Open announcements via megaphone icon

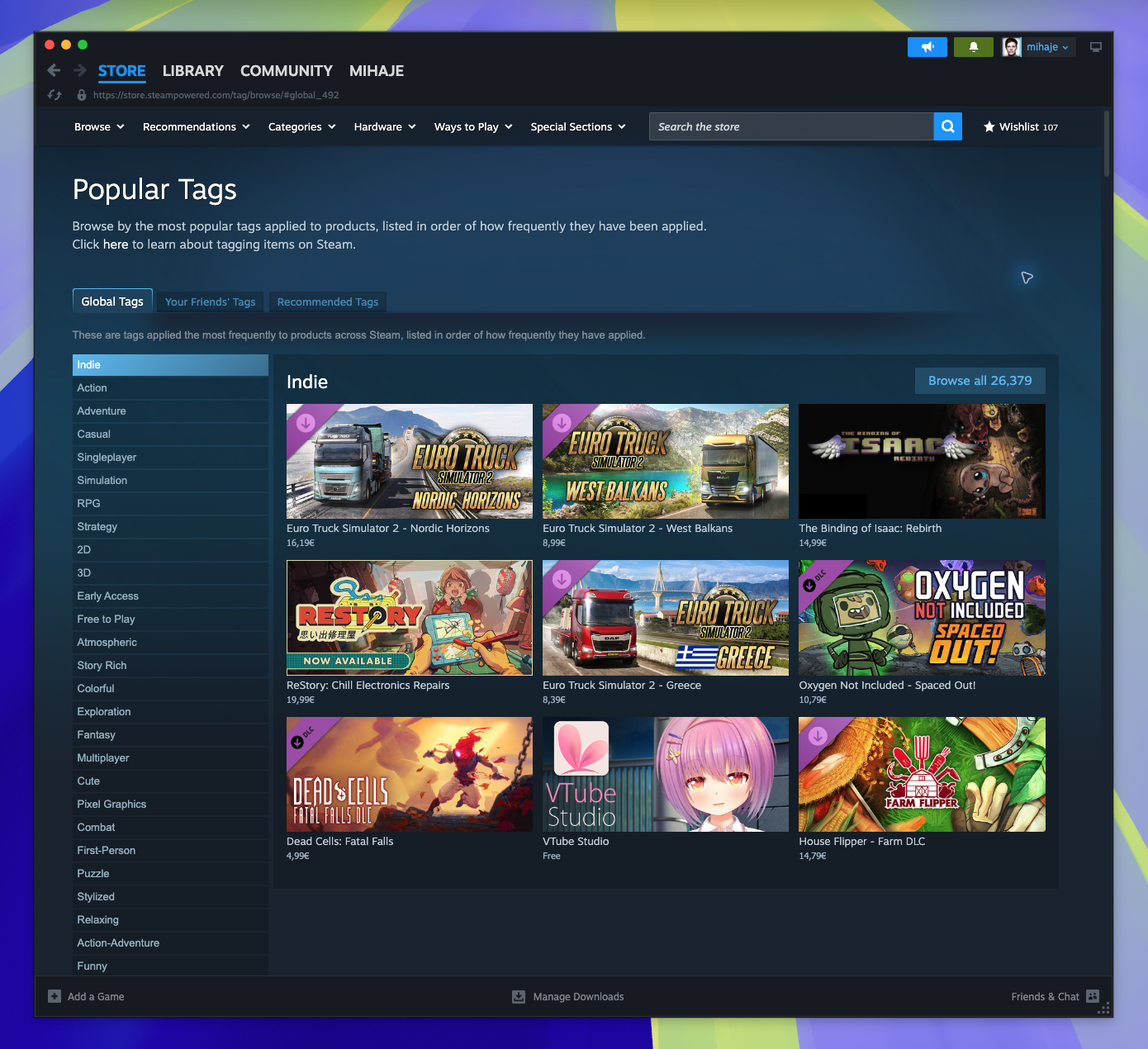point(927,47)
